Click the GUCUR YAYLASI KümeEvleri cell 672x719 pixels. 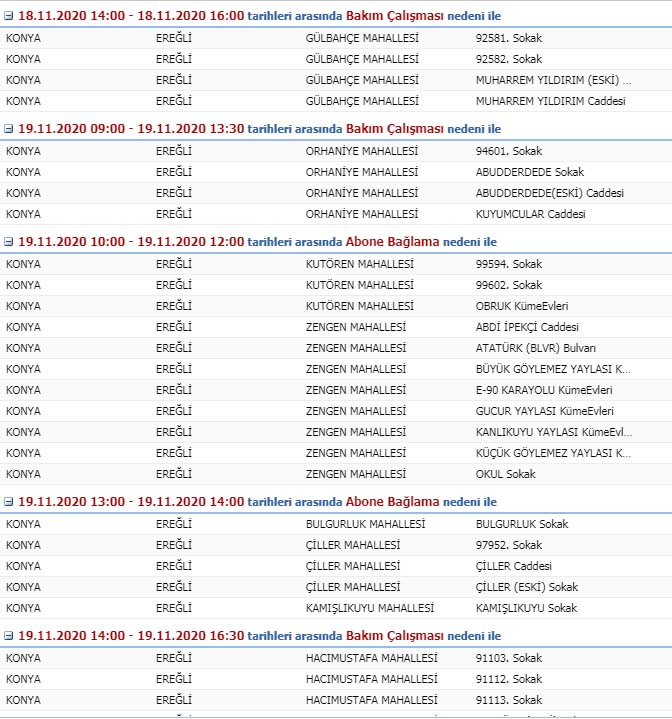(545, 411)
